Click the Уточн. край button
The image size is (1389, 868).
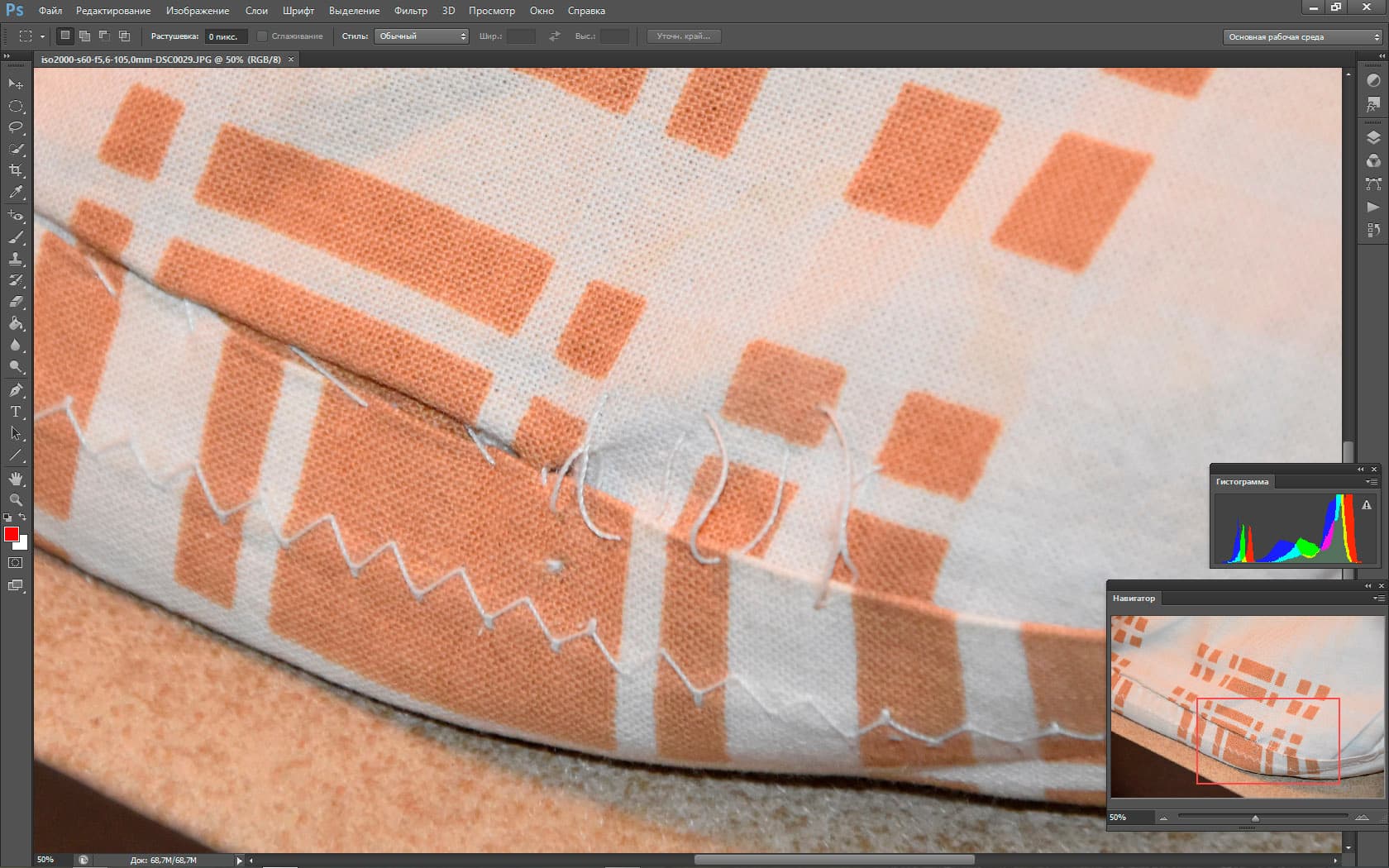684,36
